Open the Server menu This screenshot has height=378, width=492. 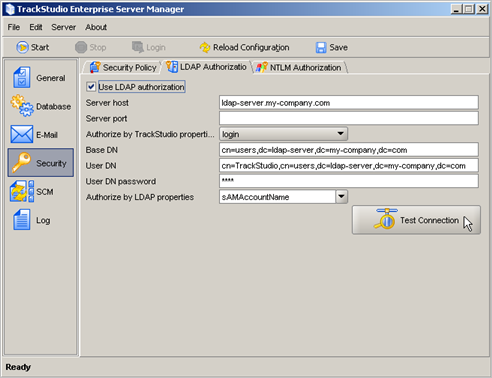(63, 27)
